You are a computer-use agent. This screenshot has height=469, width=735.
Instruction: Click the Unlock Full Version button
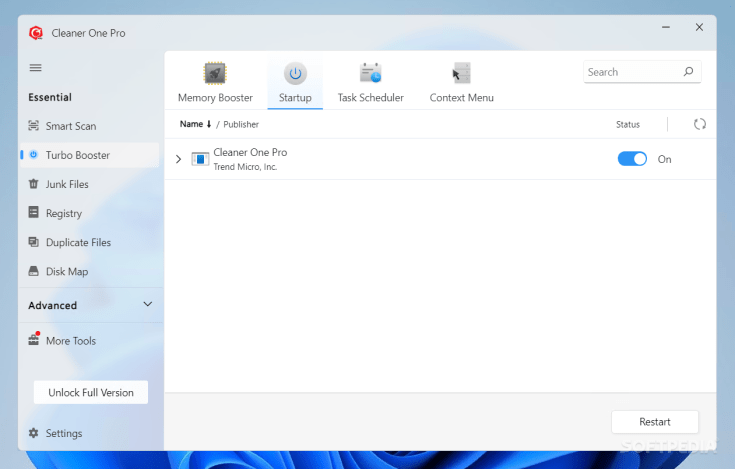coord(91,392)
